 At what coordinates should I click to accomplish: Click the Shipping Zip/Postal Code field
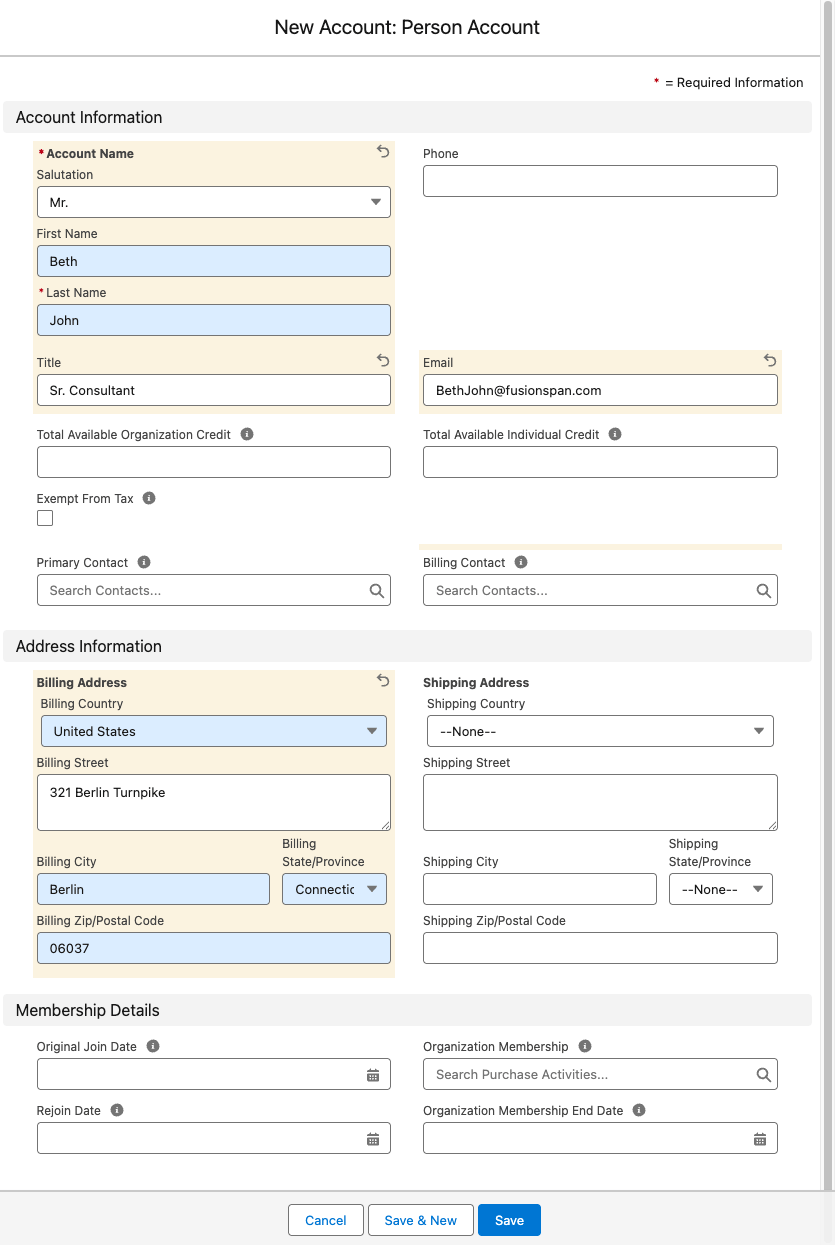[600, 948]
